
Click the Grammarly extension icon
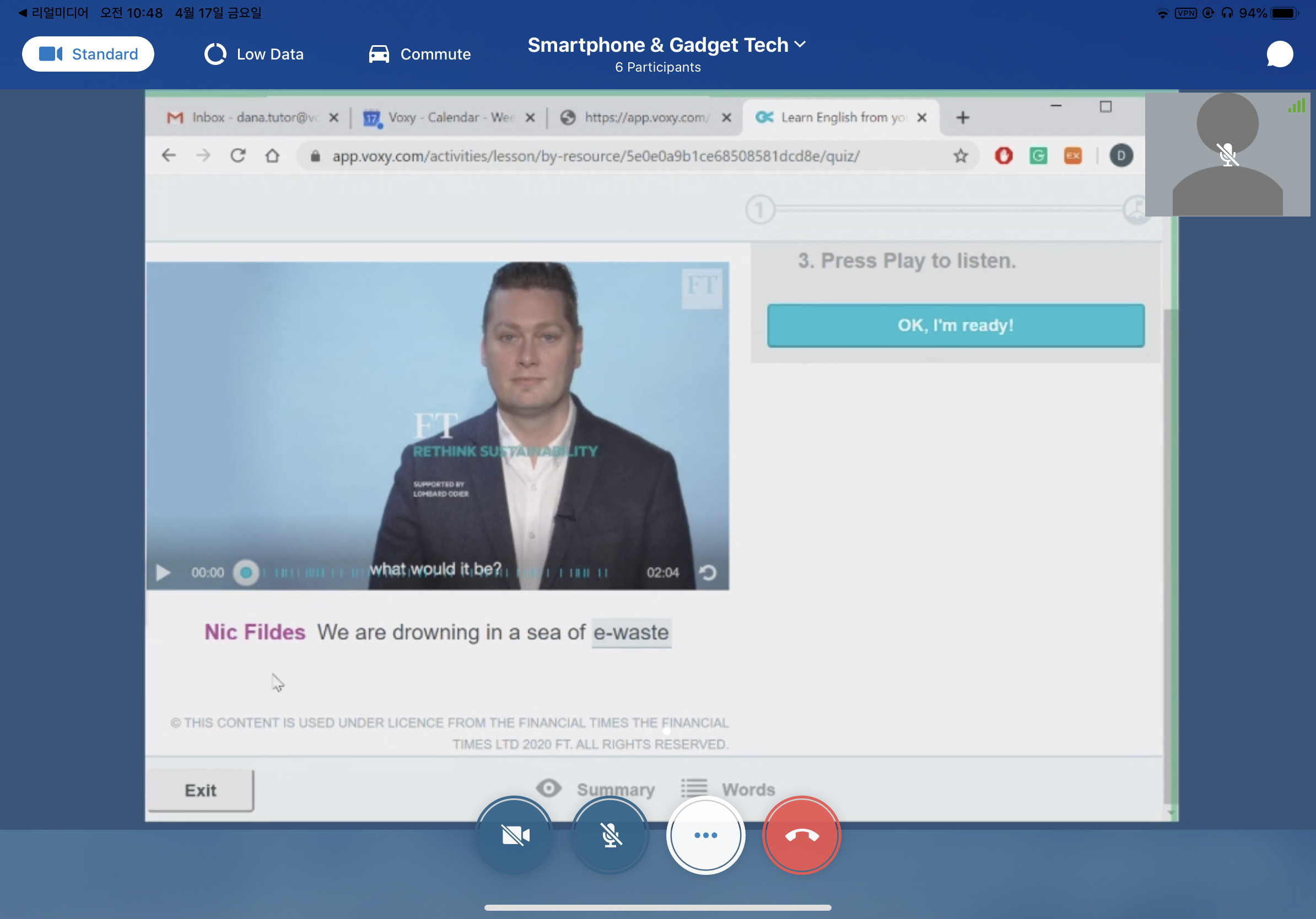click(1038, 155)
